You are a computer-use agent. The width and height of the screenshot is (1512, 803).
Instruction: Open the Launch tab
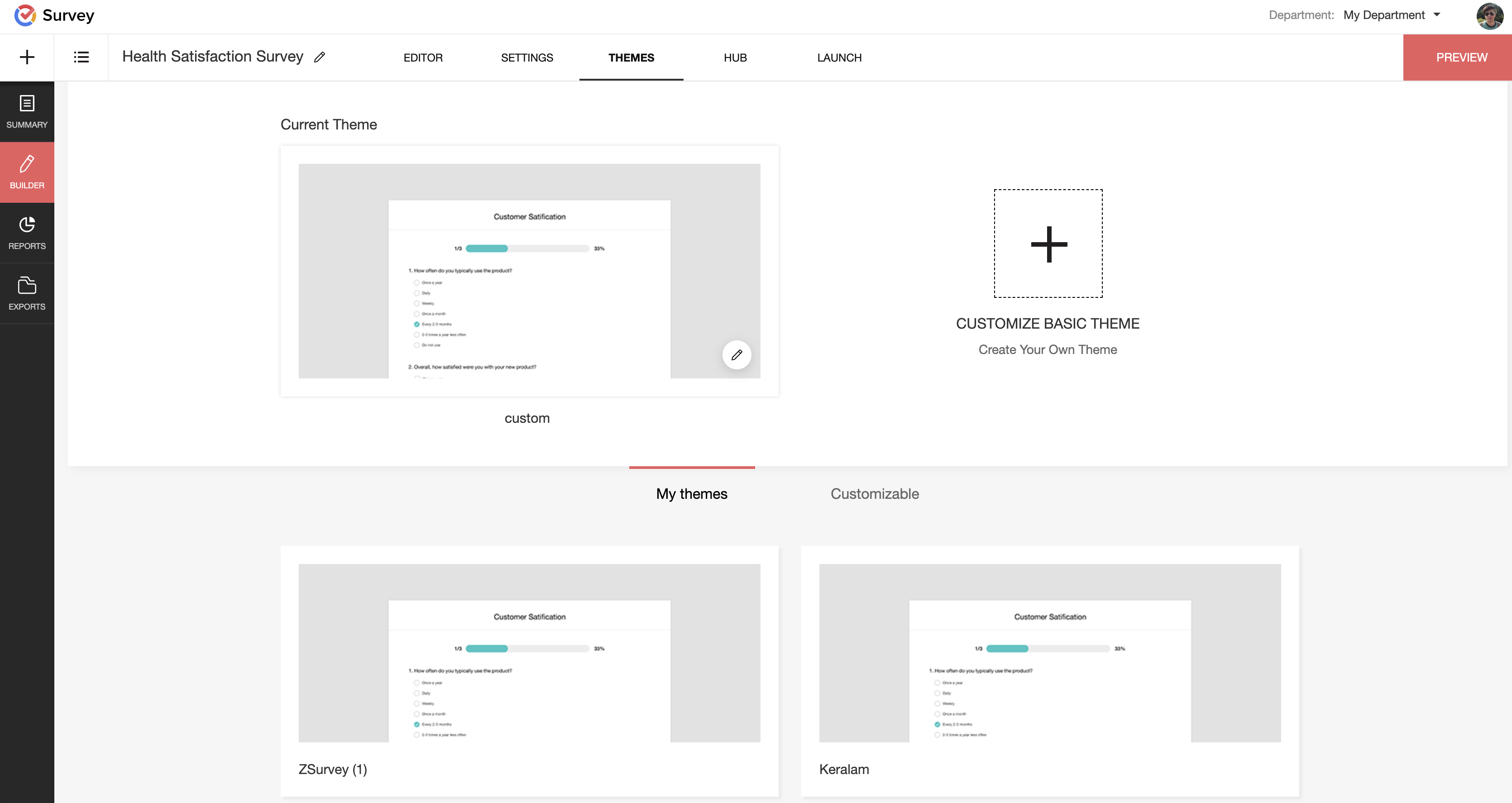pos(839,57)
